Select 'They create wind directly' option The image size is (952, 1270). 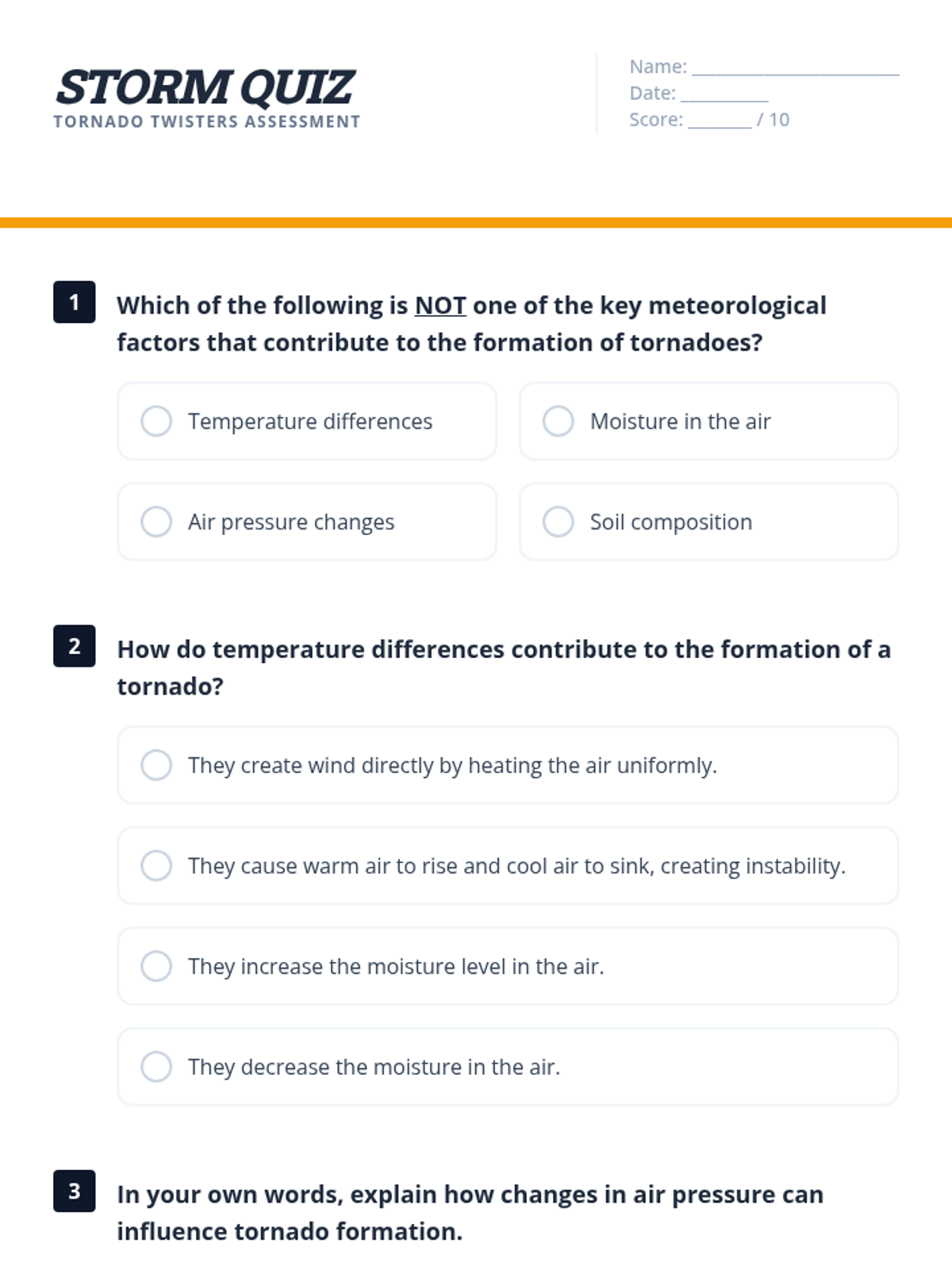[156, 765]
